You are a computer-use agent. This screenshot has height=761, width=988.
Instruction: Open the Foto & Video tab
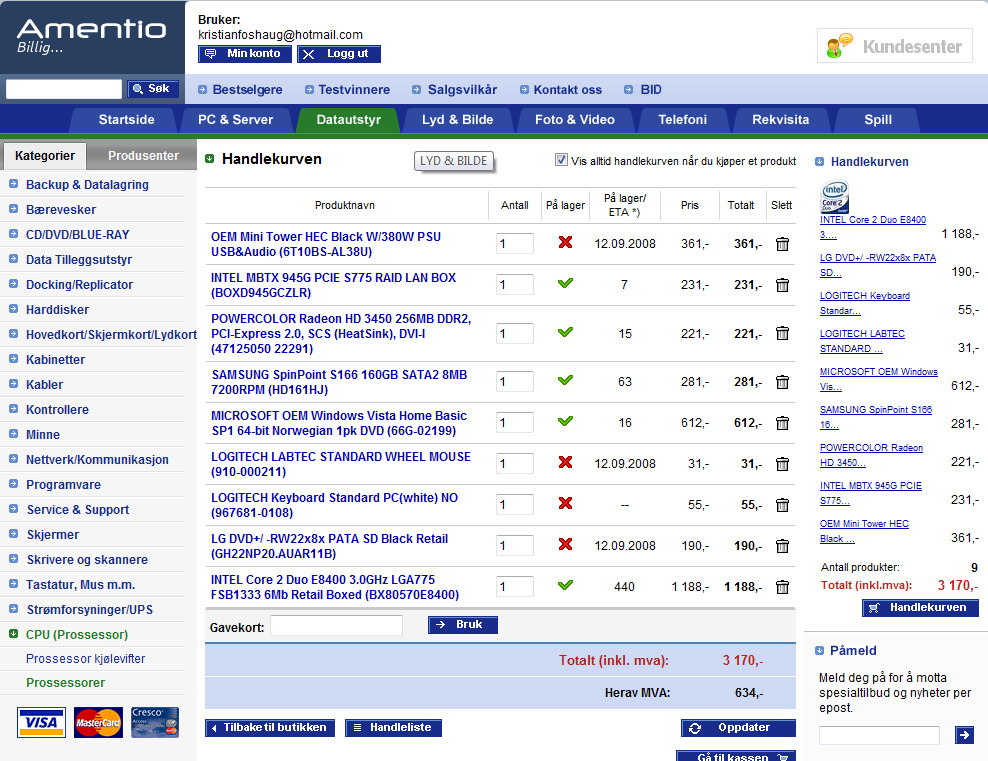coord(575,120)
